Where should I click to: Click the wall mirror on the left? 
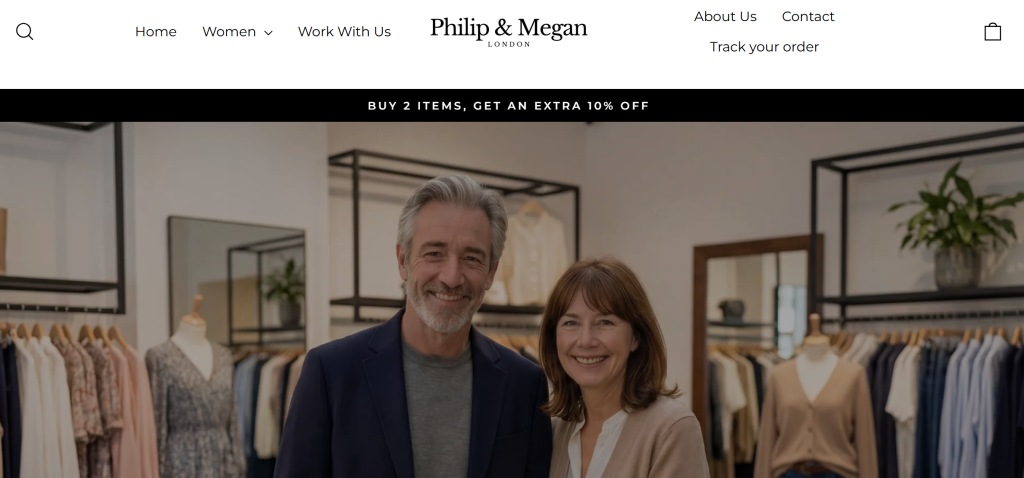(236, 282)
